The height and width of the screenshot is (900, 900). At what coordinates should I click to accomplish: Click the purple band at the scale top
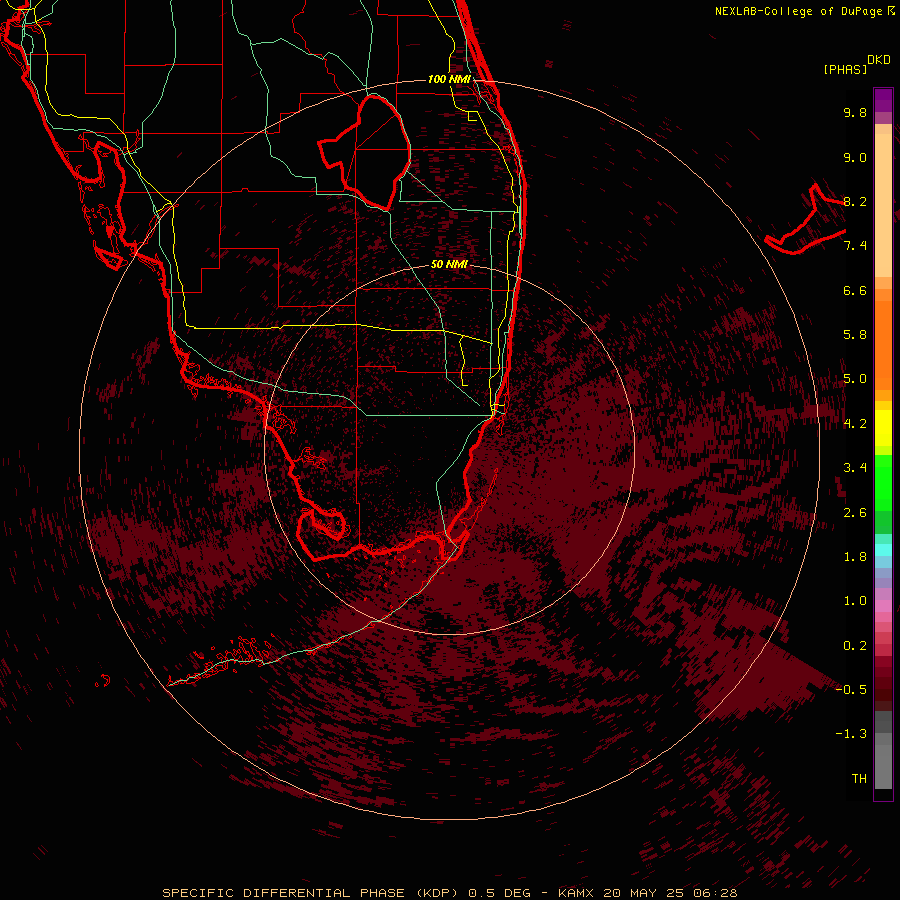pos(883,100)
